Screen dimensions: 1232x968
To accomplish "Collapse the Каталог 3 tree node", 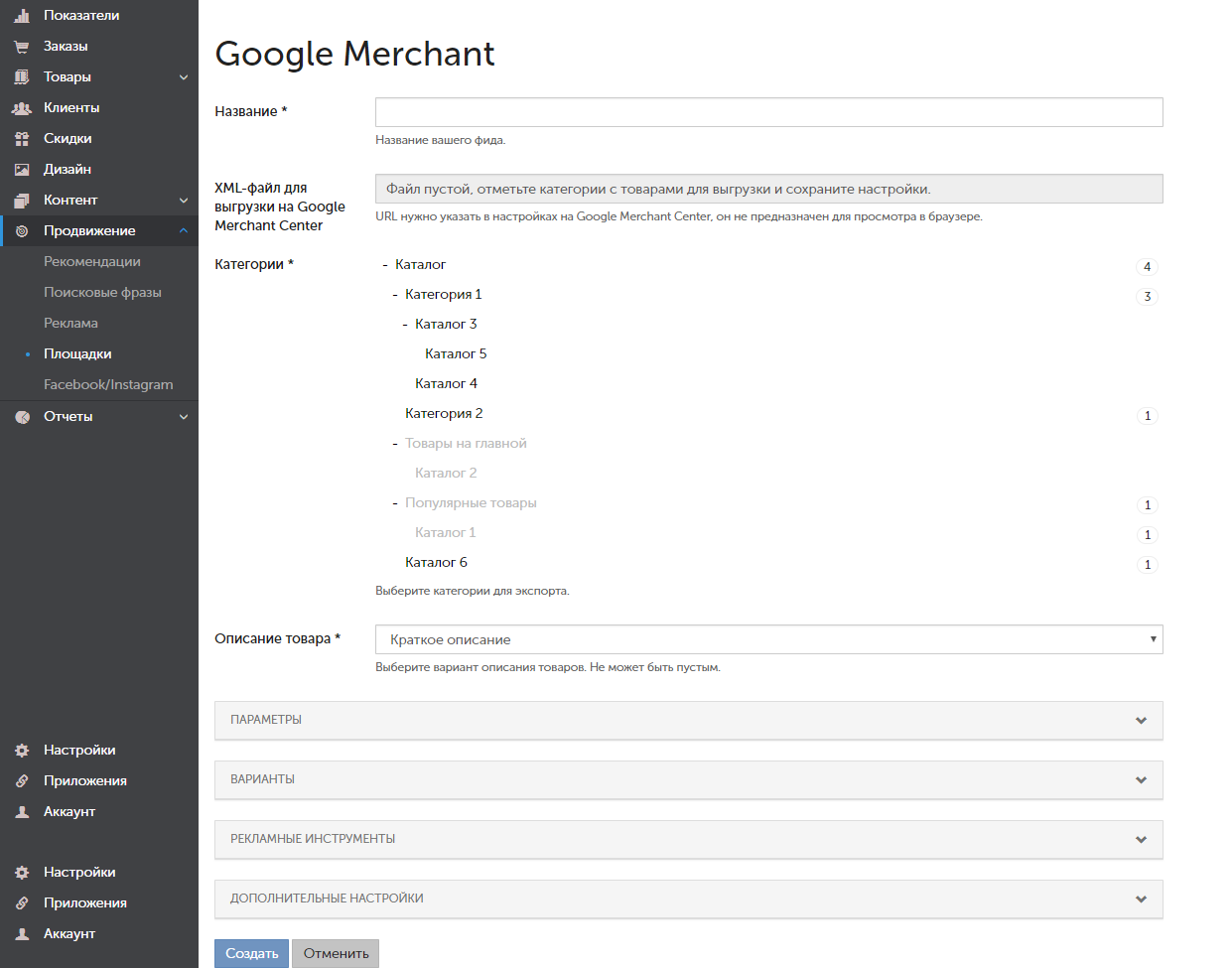I will [405, 325].
